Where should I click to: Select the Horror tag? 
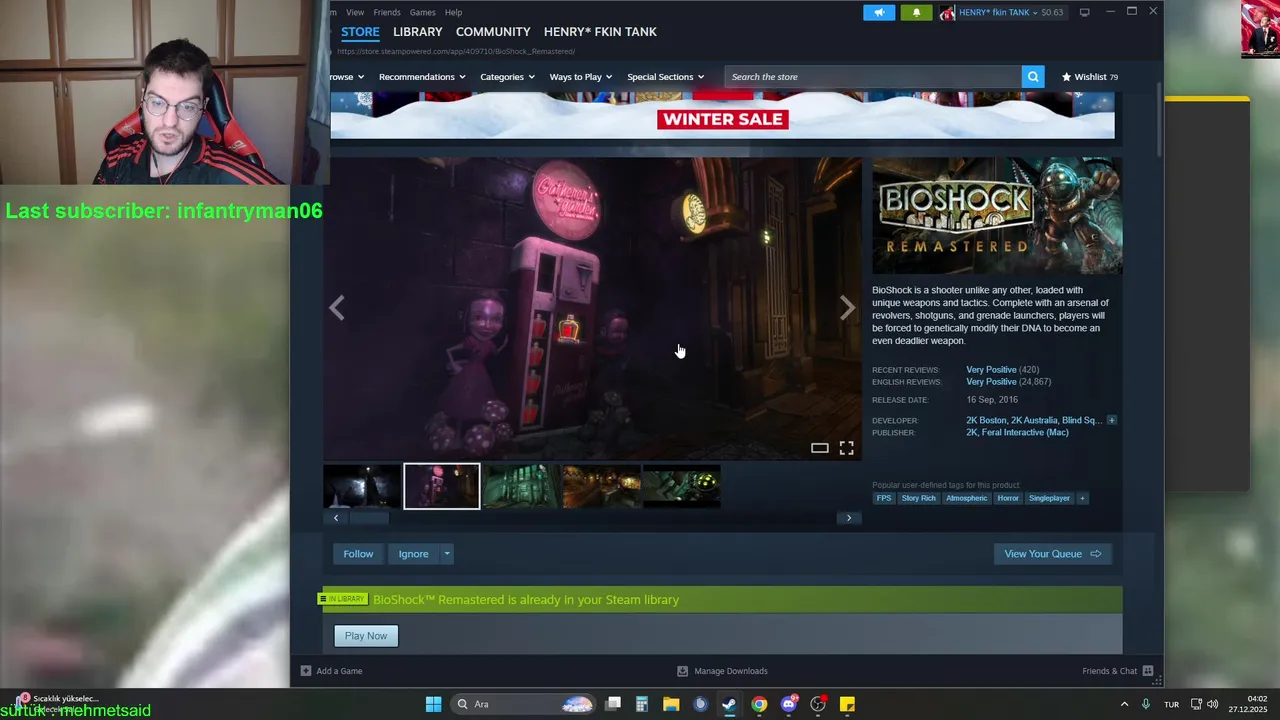(x=1008, y=498)
